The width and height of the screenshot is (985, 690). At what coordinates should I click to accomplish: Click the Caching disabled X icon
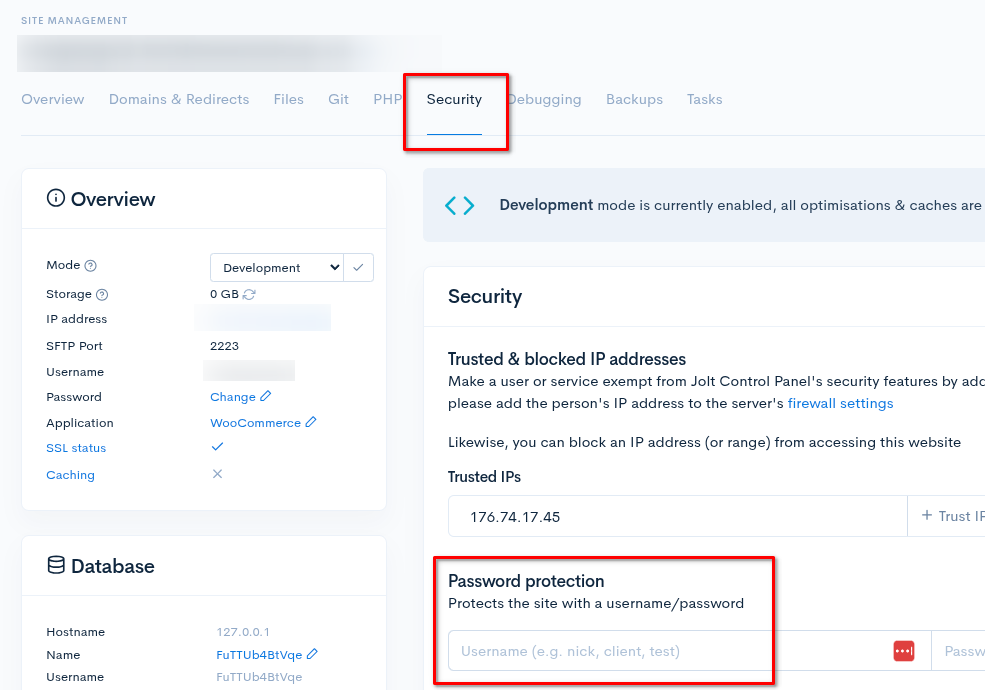click(x=217, y=474)
